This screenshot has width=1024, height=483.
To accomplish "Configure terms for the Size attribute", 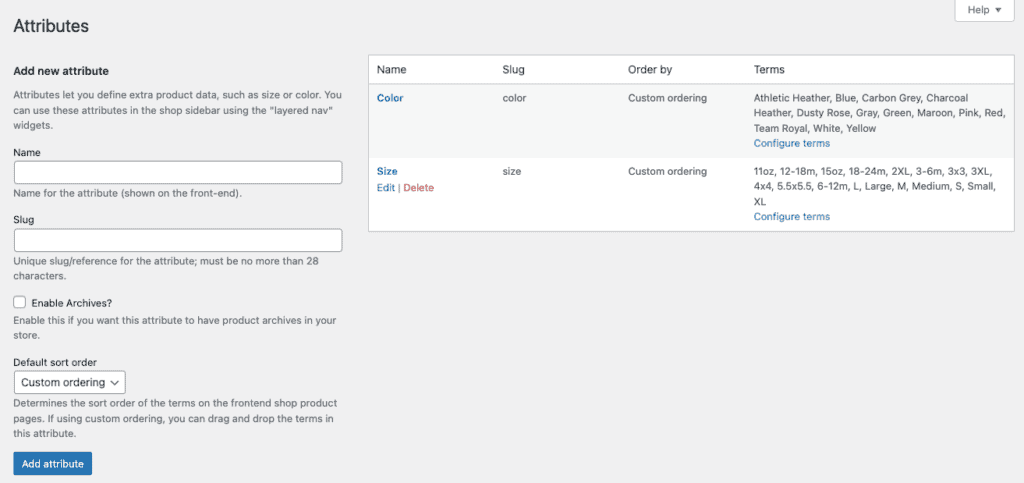I will [791, 216].
